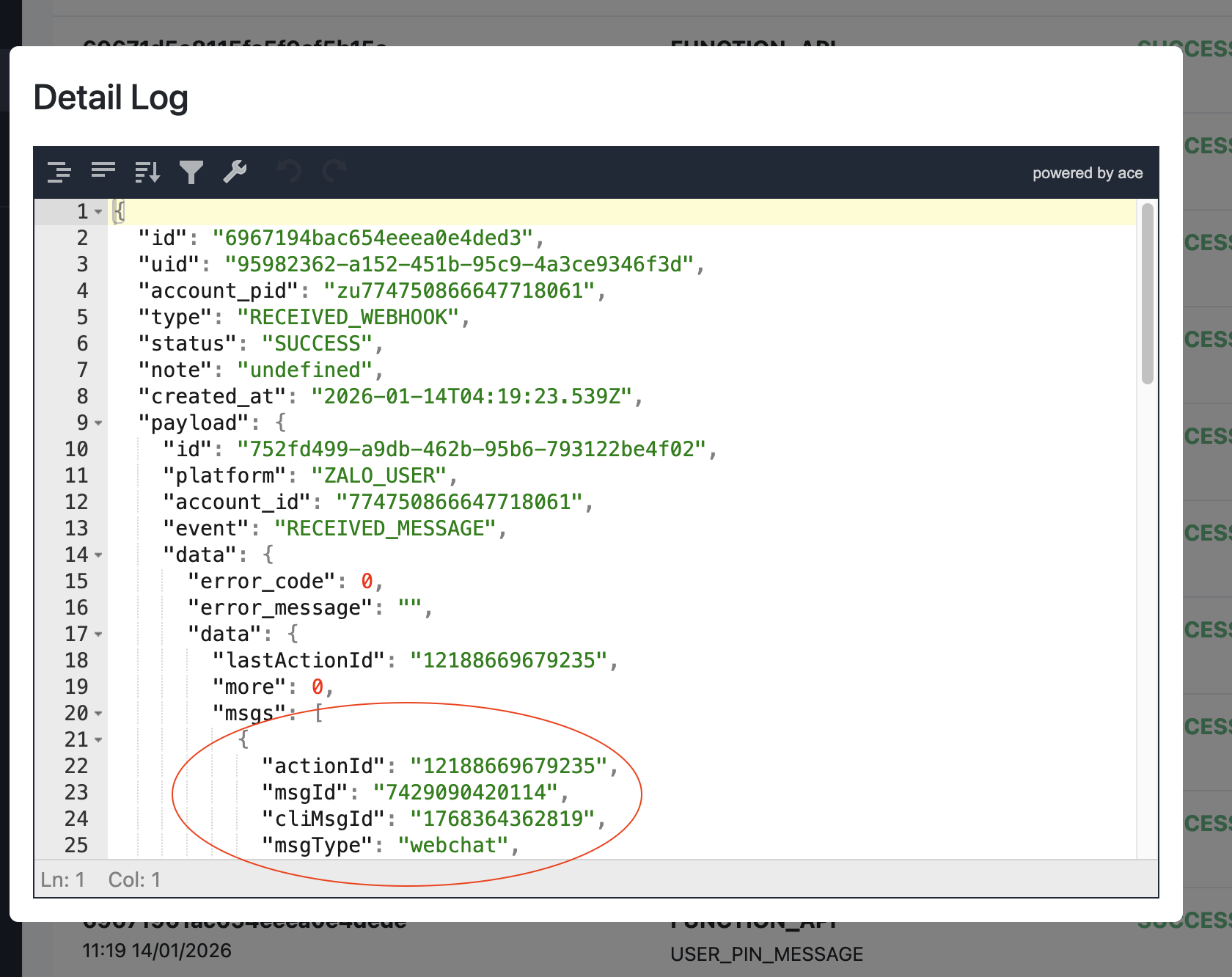This screenshot has width=1232, height=977.
Task: Fold the "data" object on line 14
Action: 98,555
